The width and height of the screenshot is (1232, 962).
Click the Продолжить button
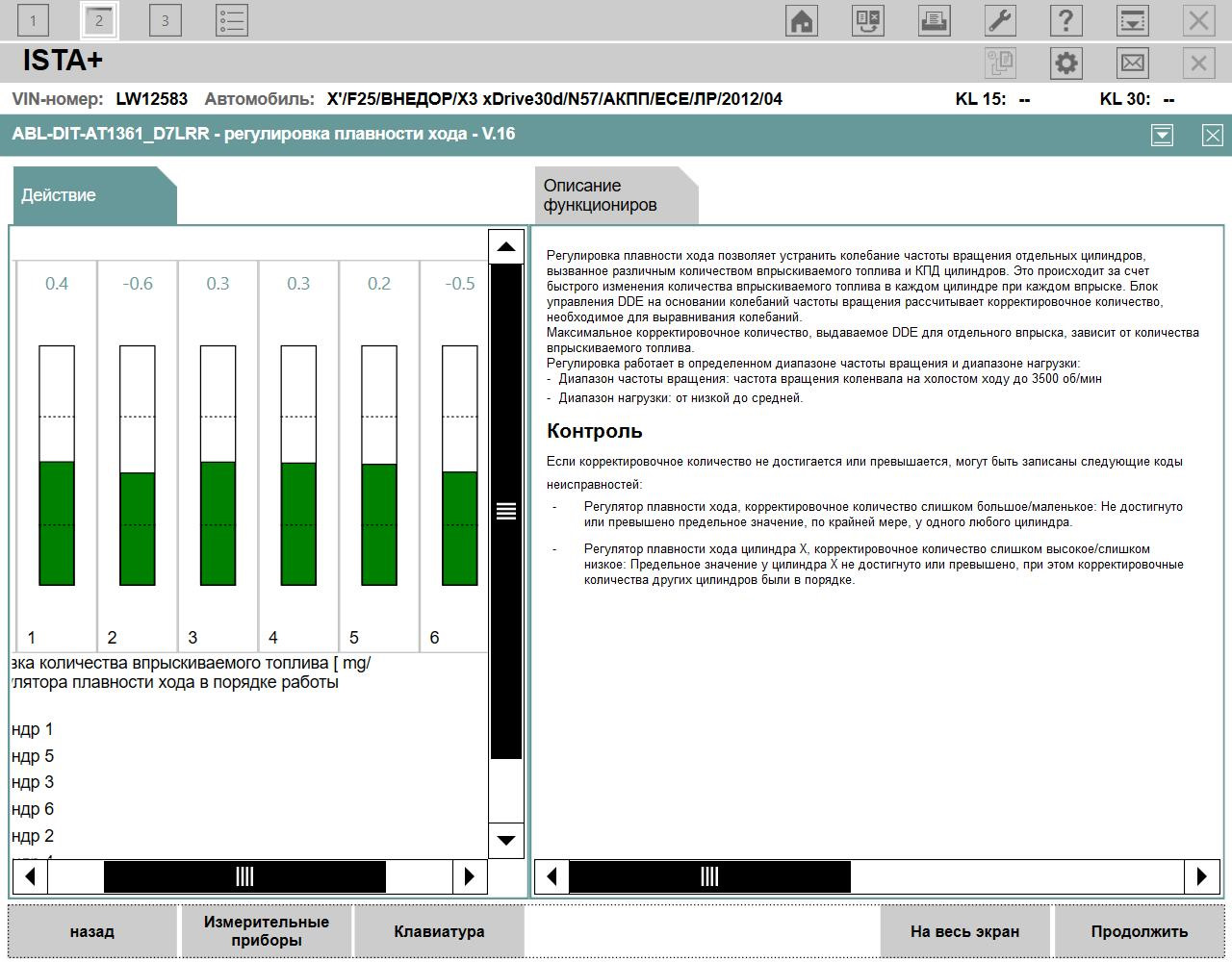(1140, 931)
